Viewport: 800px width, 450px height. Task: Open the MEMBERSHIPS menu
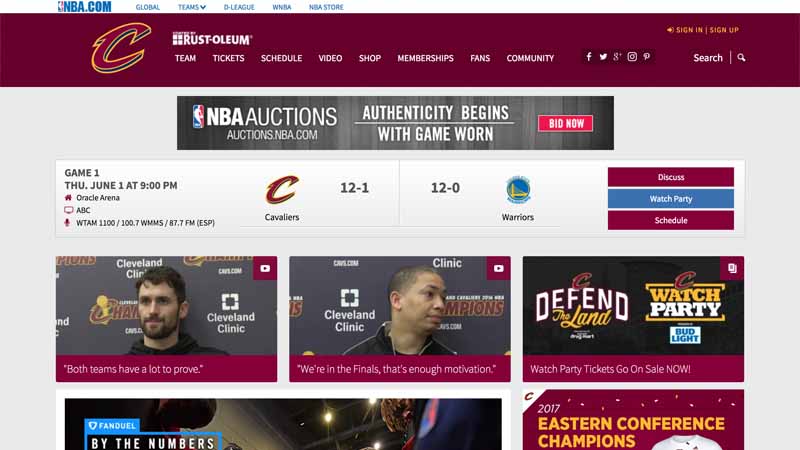[x=426, y=58]
